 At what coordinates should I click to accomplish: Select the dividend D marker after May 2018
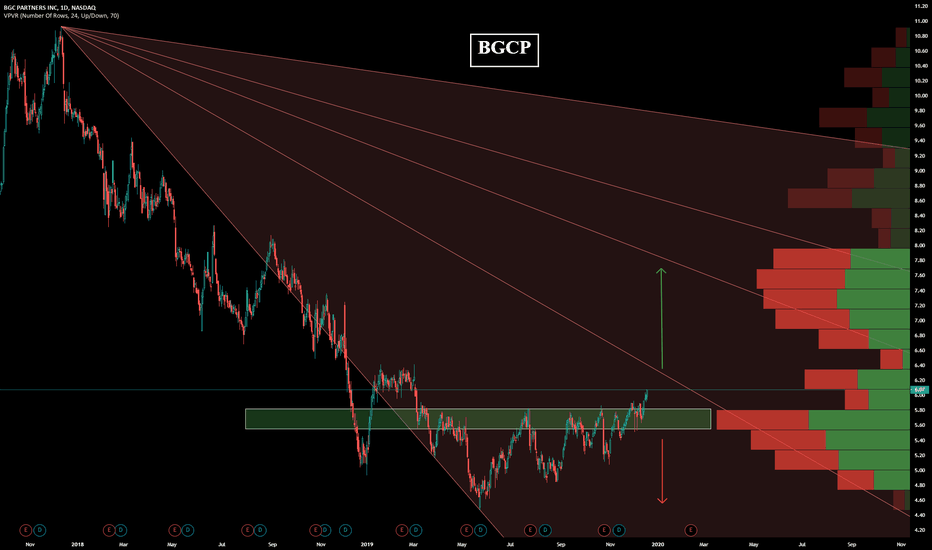click(187, 530)
